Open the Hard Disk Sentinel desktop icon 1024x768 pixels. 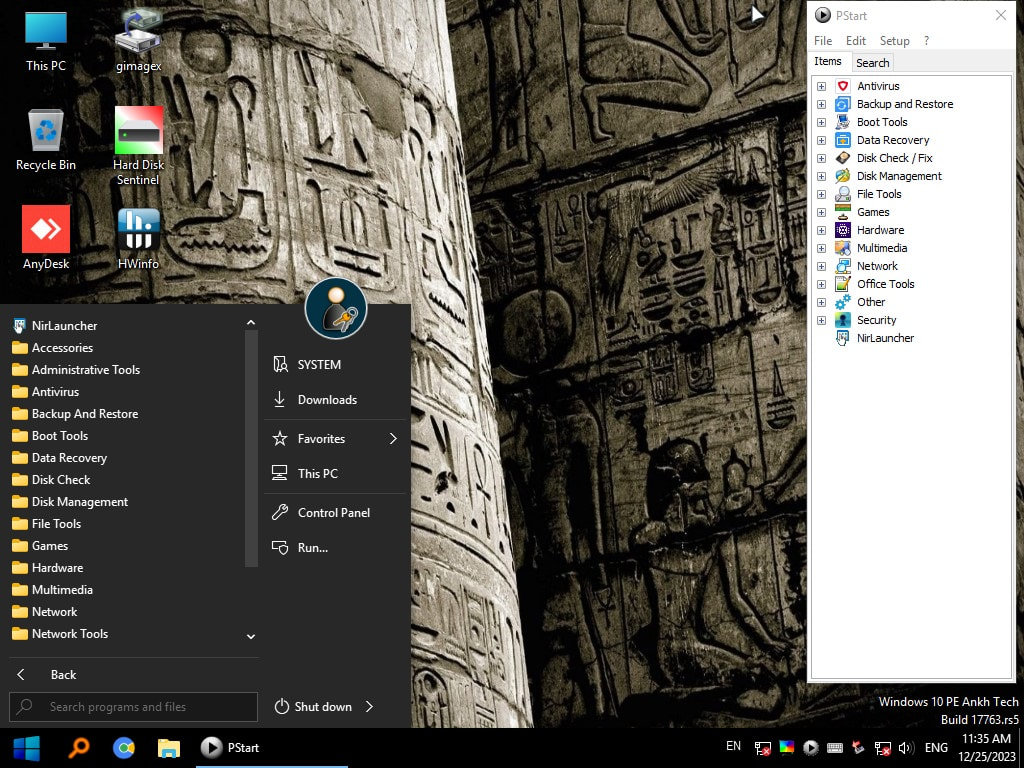pos(138,131)
